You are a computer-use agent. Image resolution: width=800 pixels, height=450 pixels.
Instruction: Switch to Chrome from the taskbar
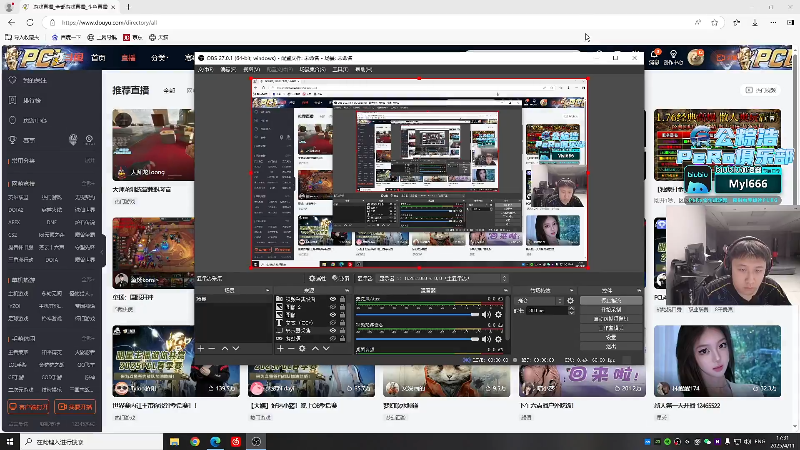pos(195,442)
